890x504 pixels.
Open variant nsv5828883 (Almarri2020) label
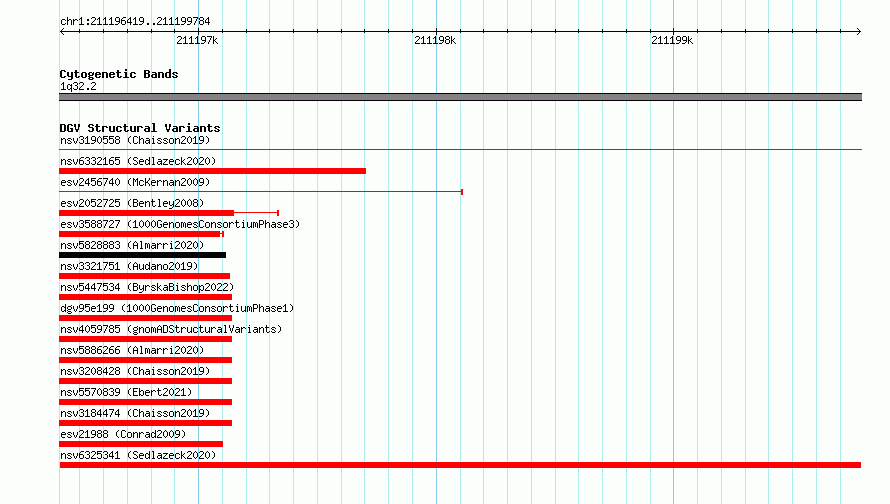click(x=132, y=245)
